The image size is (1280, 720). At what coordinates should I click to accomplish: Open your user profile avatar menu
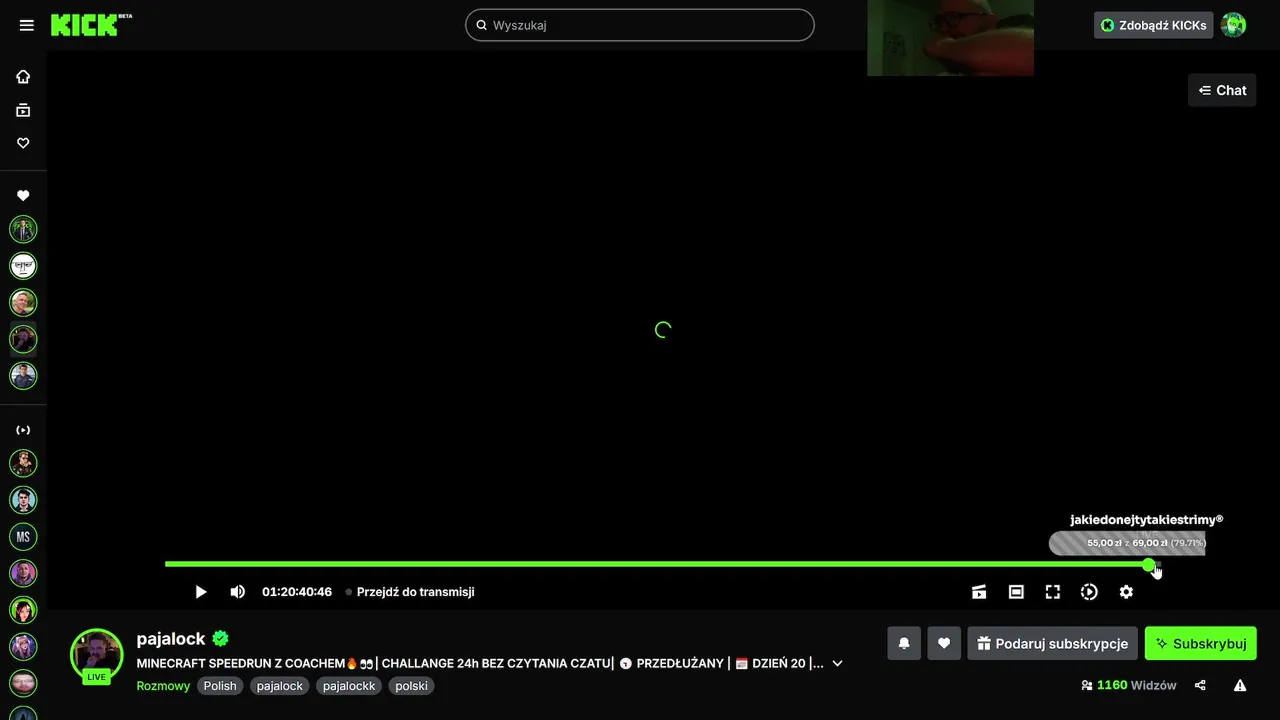(x=1234, y=25)
